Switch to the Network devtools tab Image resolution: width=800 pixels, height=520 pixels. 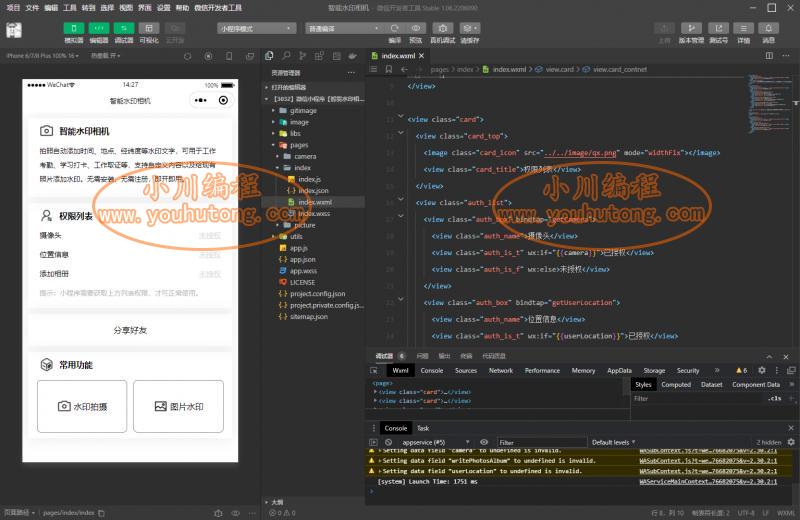tap(501, 370)
